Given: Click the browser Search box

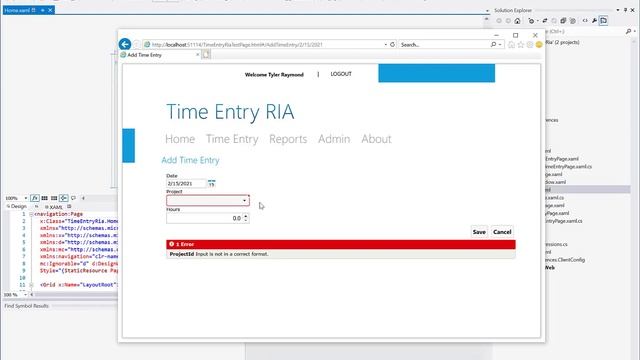Looking at the screenshot, I should click(x=444, y=44).
